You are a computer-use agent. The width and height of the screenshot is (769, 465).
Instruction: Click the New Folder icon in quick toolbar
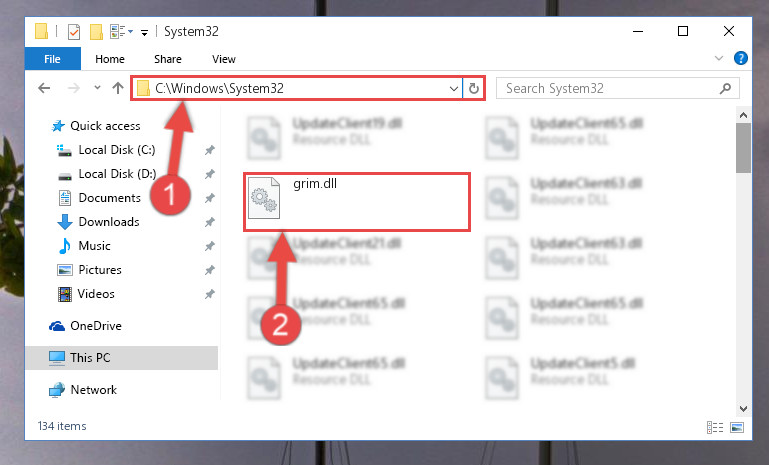96,32
